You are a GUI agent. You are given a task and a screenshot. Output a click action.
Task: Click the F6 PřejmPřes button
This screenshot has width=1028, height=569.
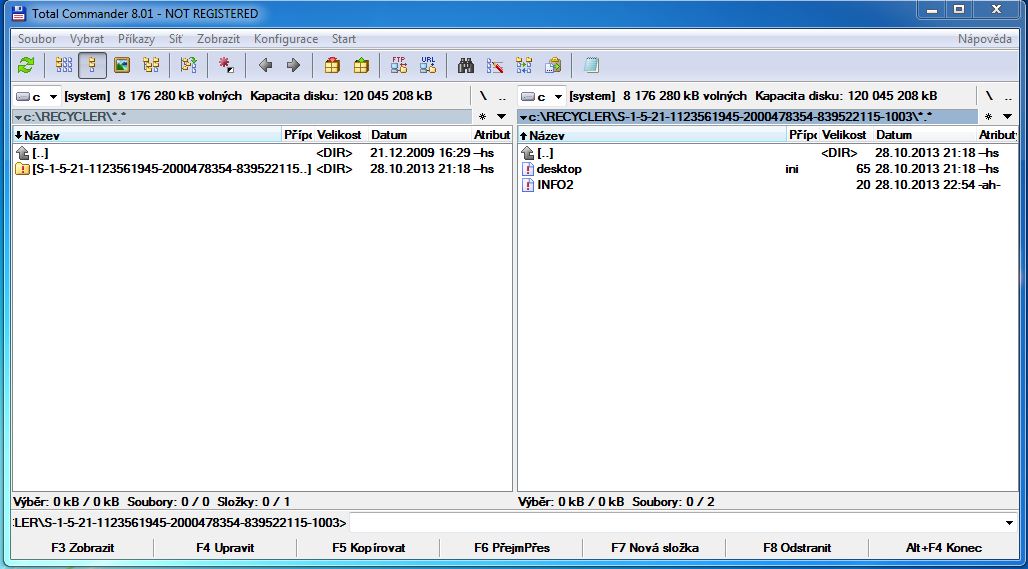(511, 548)
